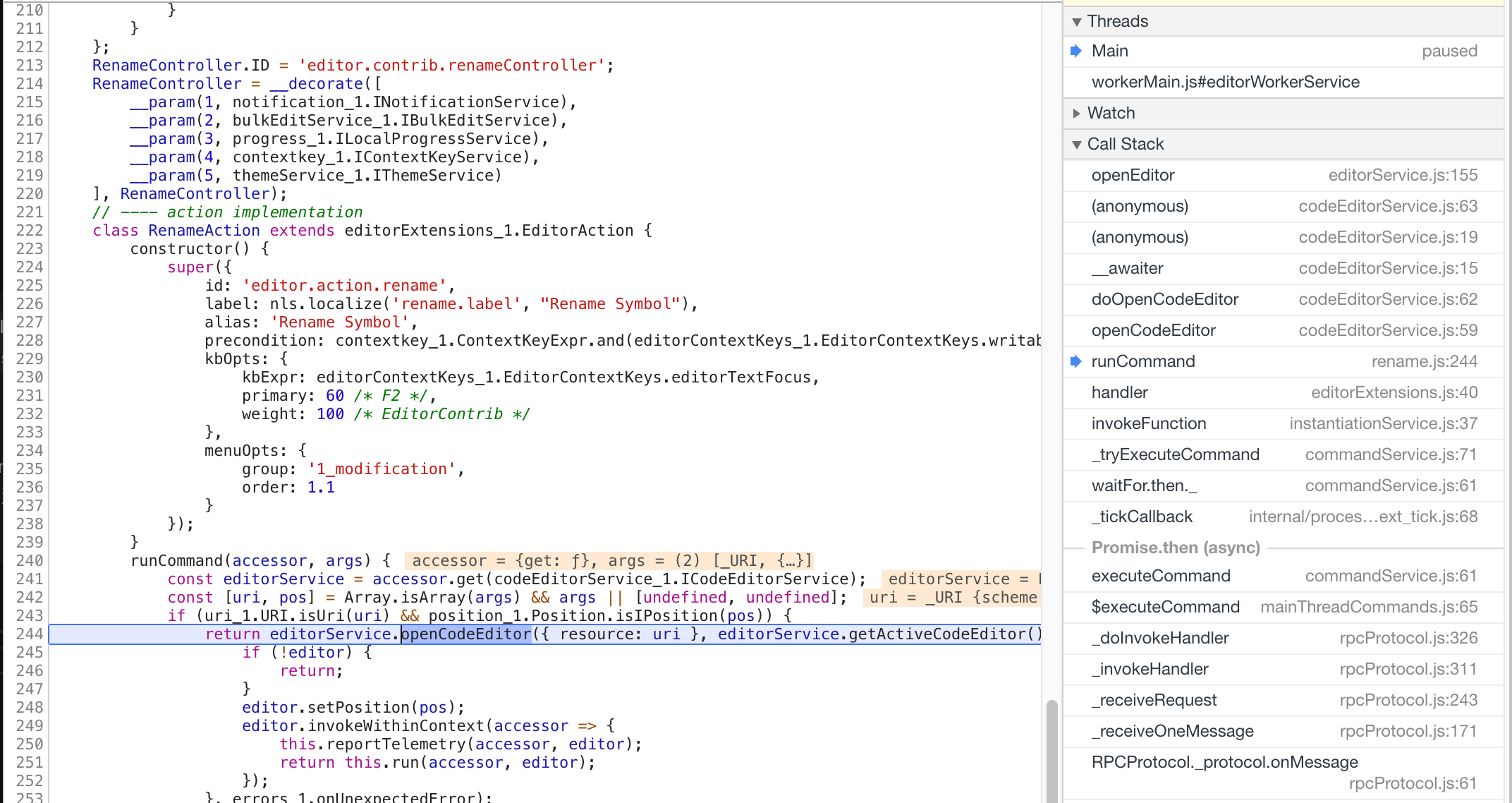Screen dimensions: 1512x803
Task: Open codeEditorService.js:59 source link
Action: [1387, 330]
